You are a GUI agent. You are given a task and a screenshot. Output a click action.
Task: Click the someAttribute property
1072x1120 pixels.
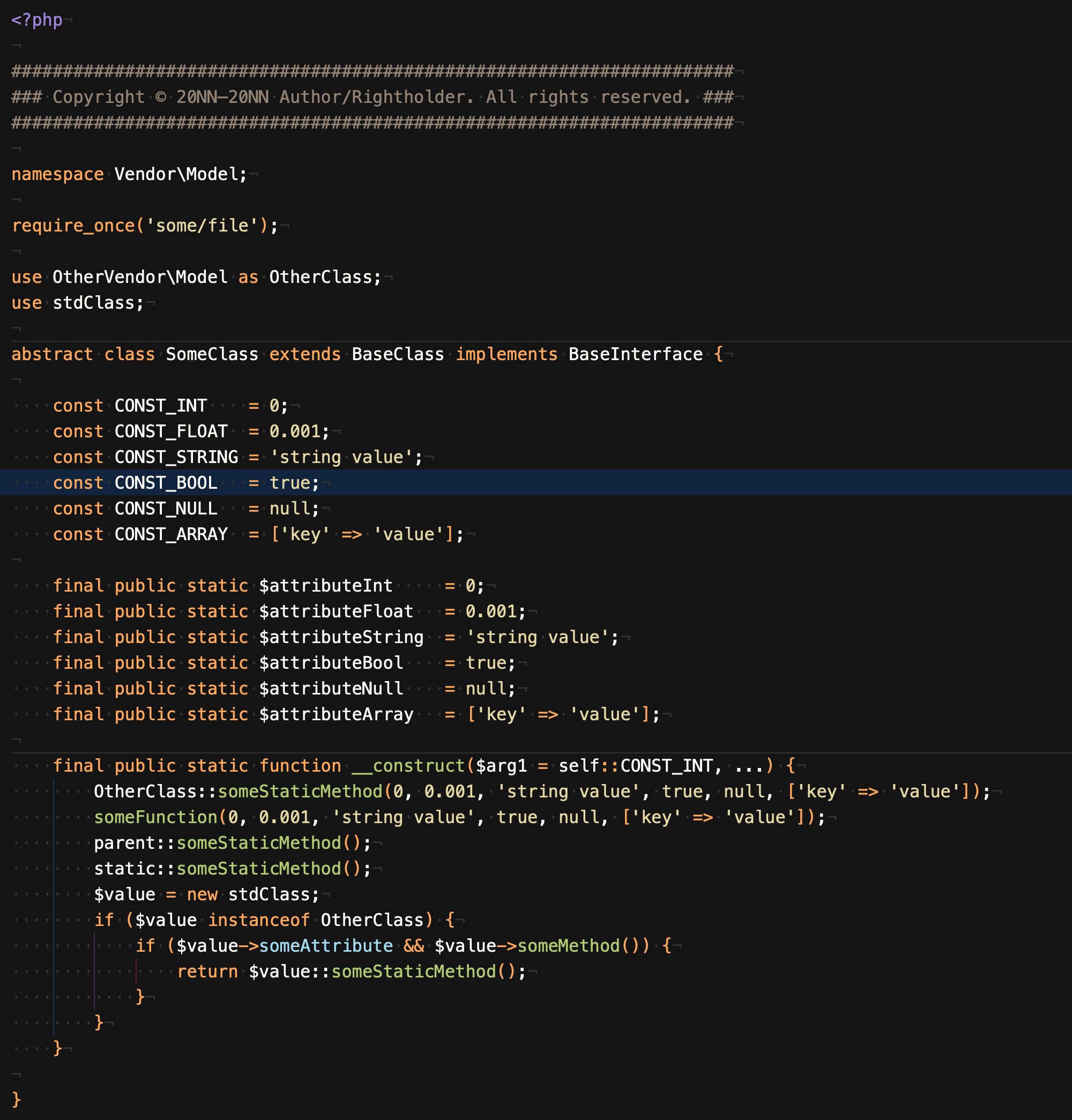pos(326,946)
